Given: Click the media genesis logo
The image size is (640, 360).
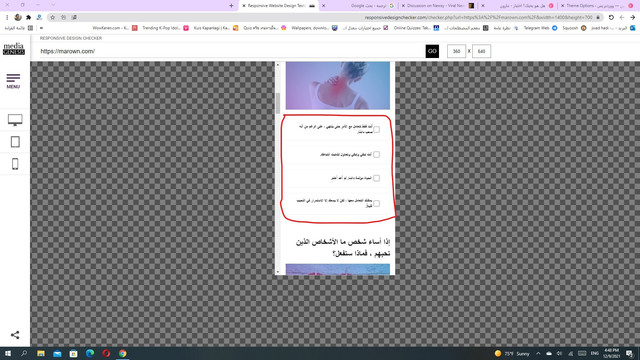Looking at the screenshot, I should point(14,49).
